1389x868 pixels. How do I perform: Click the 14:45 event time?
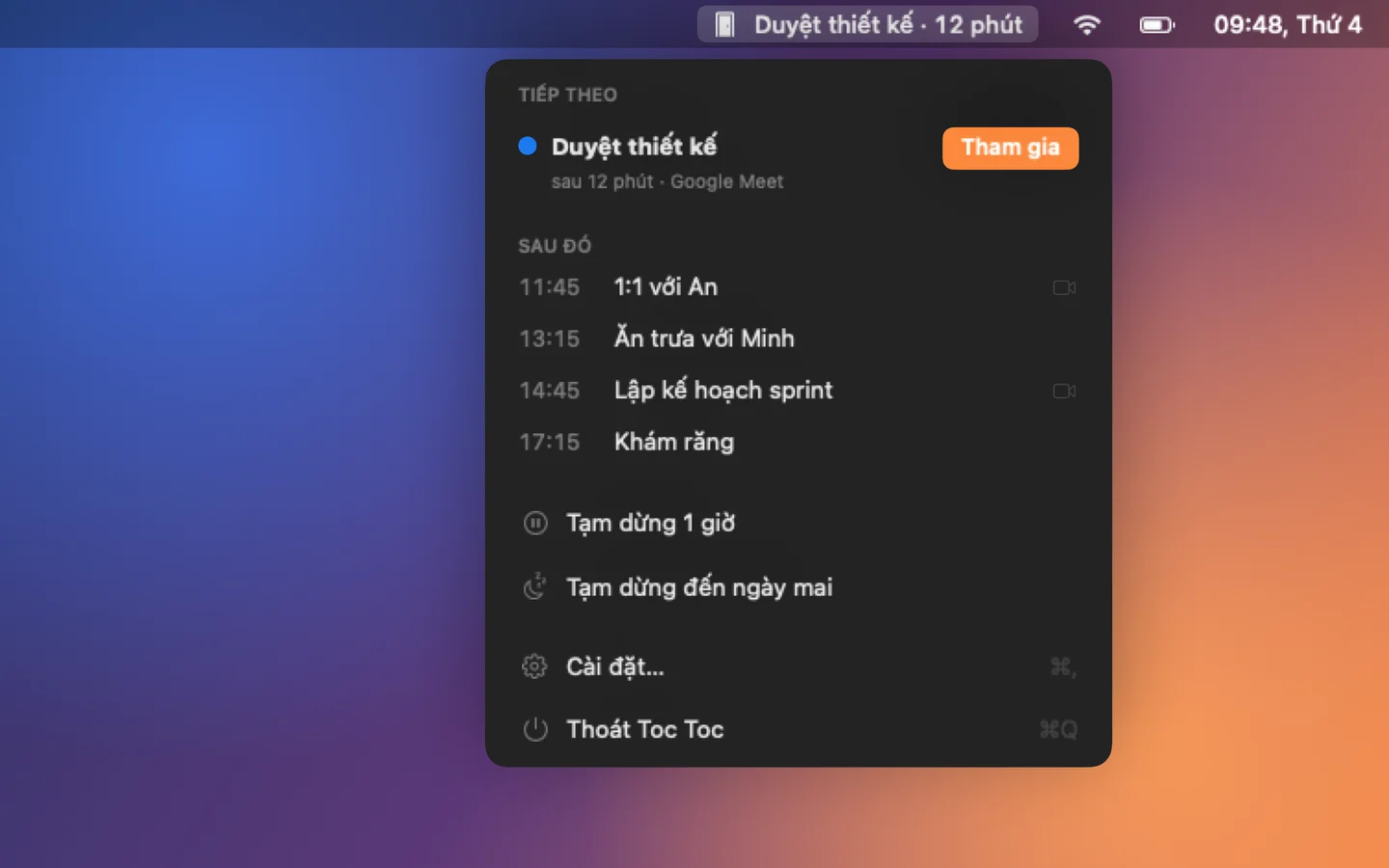549,391
